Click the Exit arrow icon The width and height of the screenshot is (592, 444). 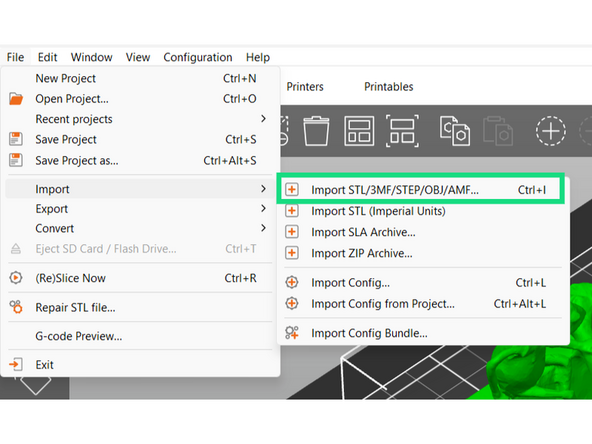click(x=16, y=364)
